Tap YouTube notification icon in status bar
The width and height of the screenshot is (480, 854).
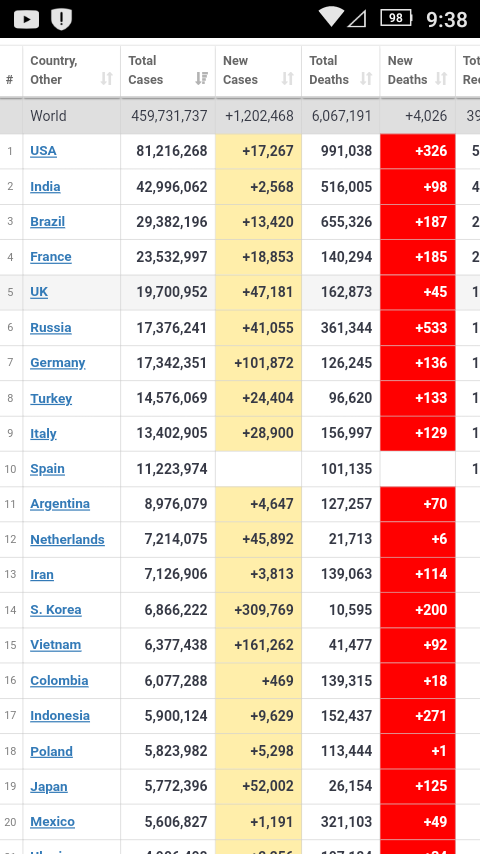point(26,20)
